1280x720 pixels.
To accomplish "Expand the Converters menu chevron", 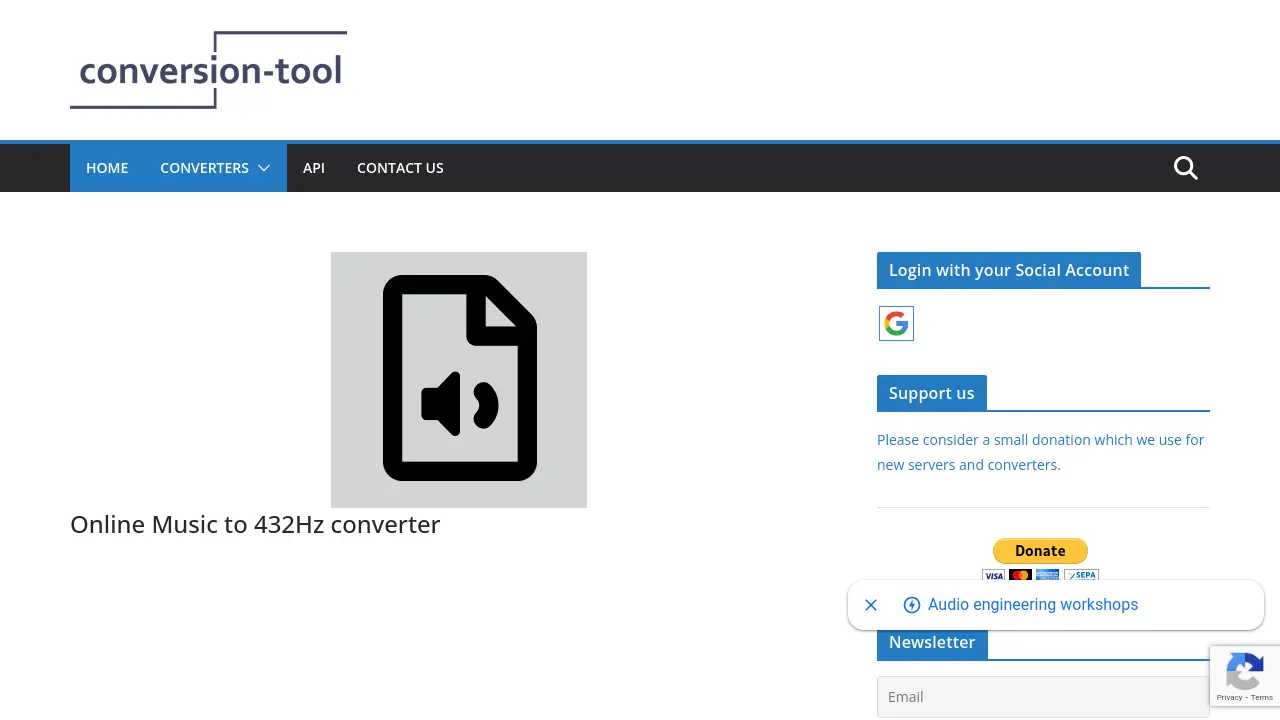I will tap(264, 168).
